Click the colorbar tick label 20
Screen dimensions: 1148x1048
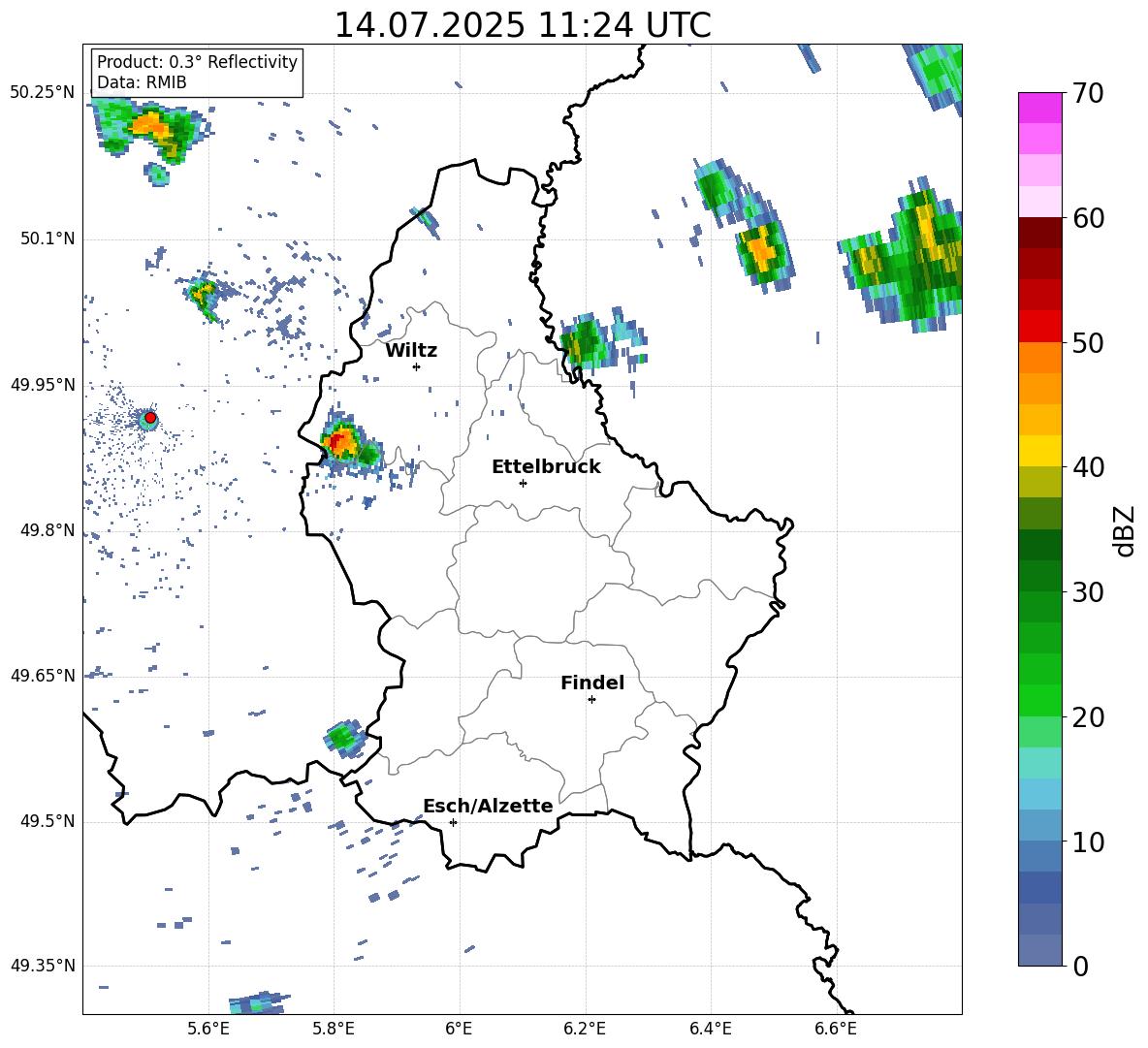tap(1087, 717)
